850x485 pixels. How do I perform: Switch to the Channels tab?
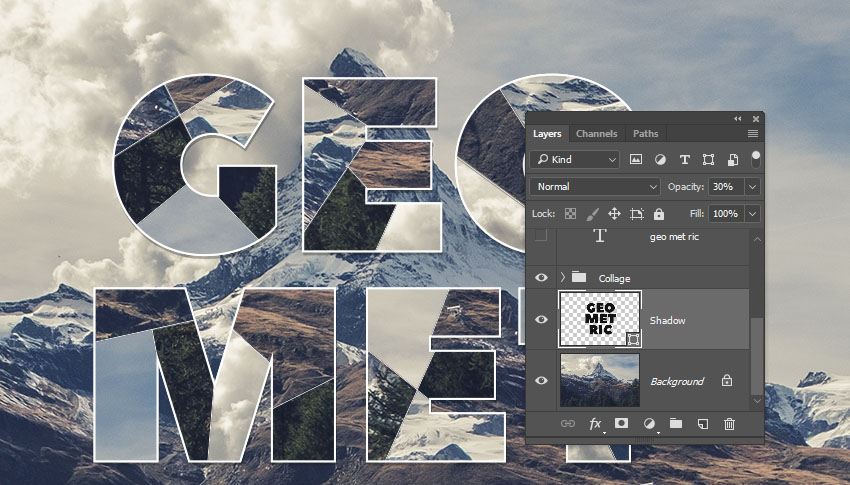[x=596, y=134]
